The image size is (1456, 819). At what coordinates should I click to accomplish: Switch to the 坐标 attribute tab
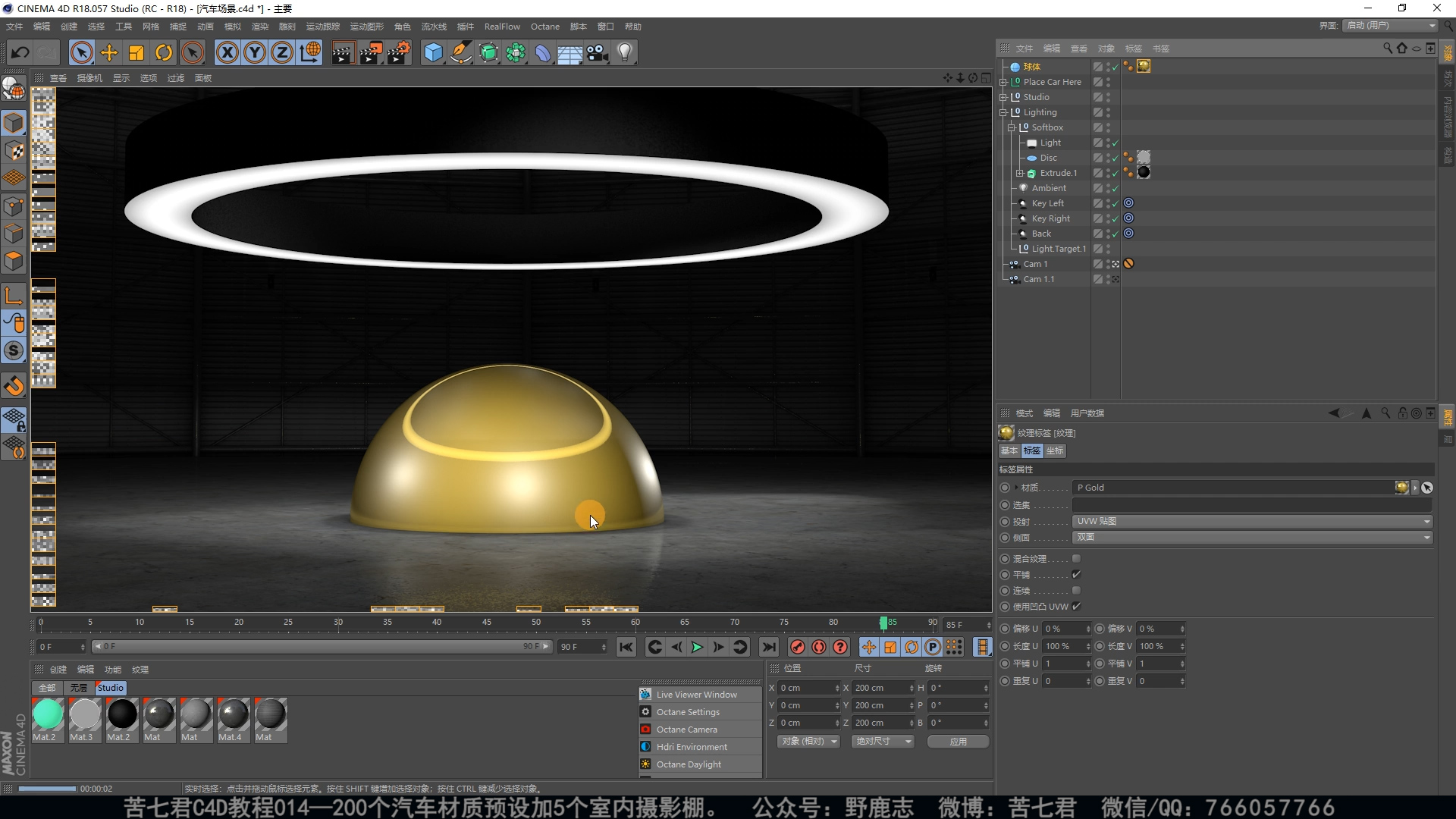1055,450
